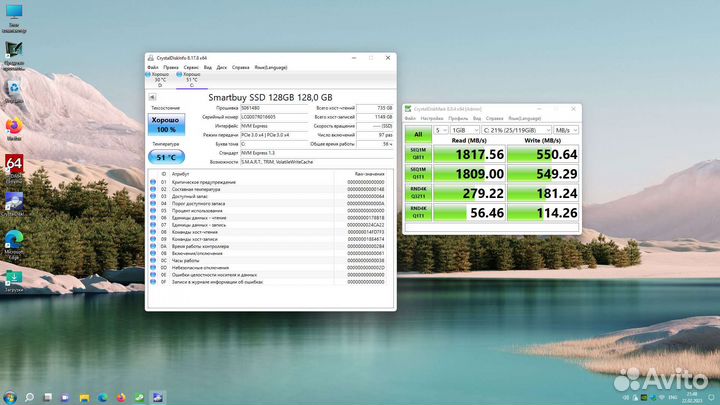Open the Recycle Bin desktop icon
Viewport: 720px width, 405px height.
click(14, 91)
